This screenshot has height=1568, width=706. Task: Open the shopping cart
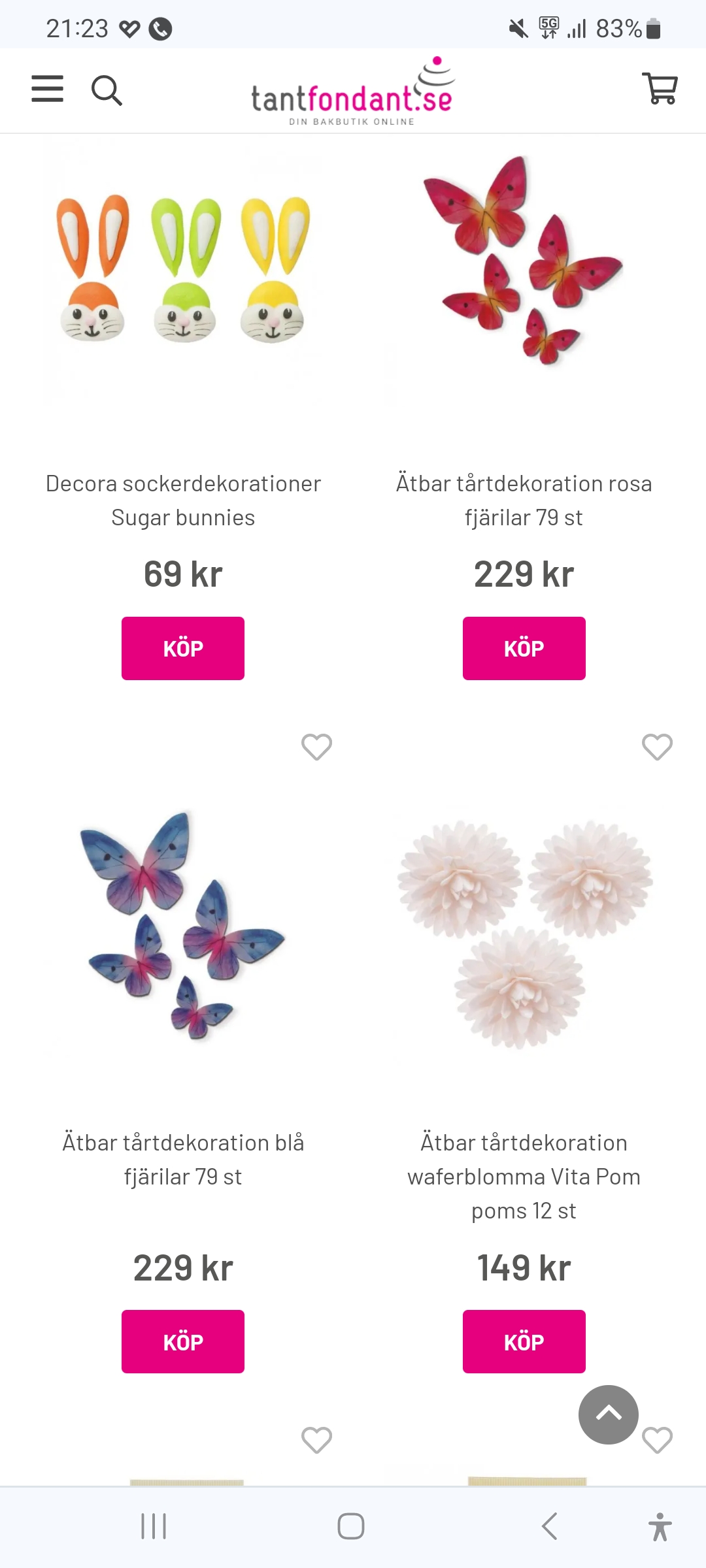coord(660,88)
